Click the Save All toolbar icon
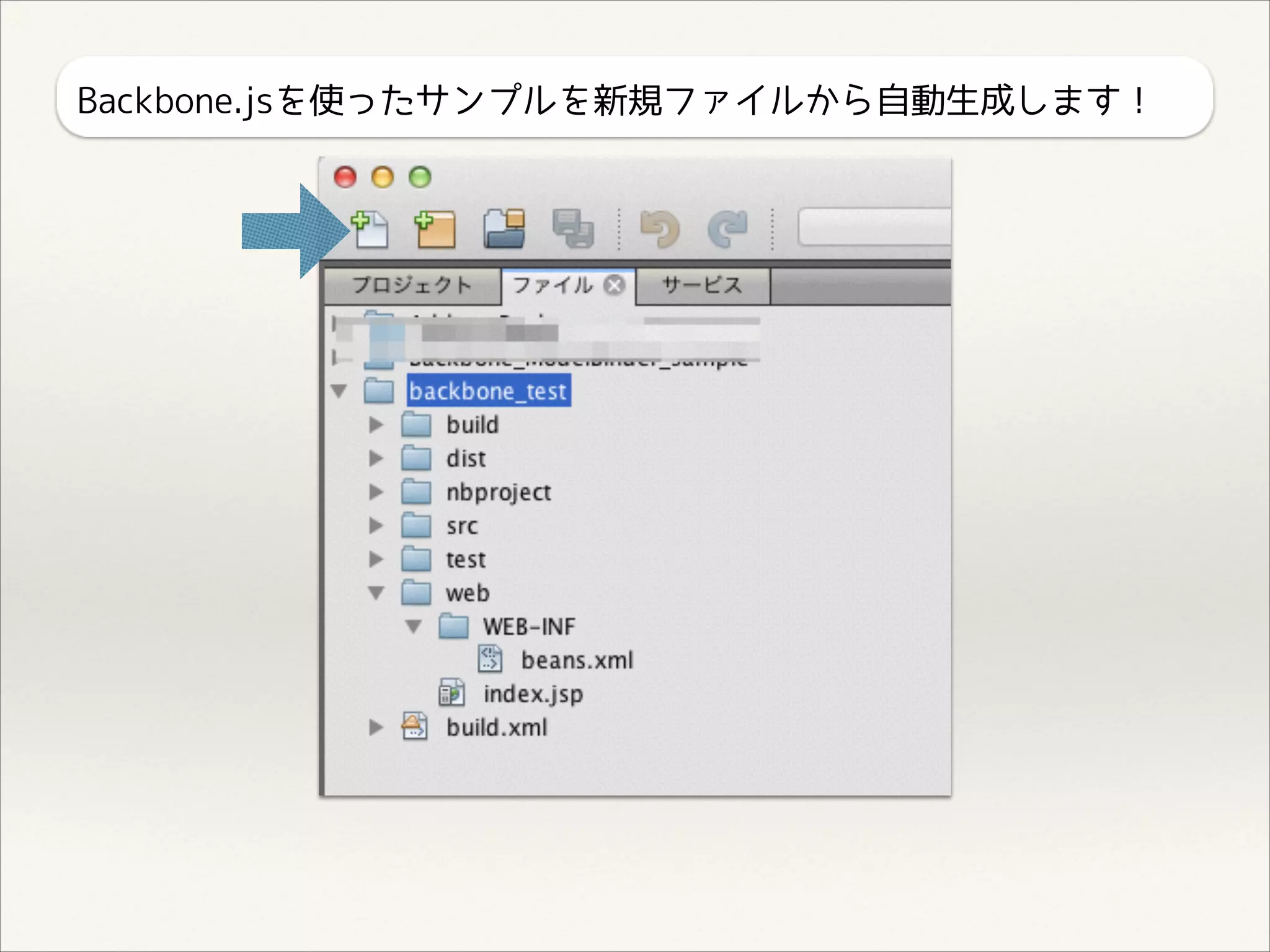The width and height of the screenshot is (1270, 952). coord(573,229)
